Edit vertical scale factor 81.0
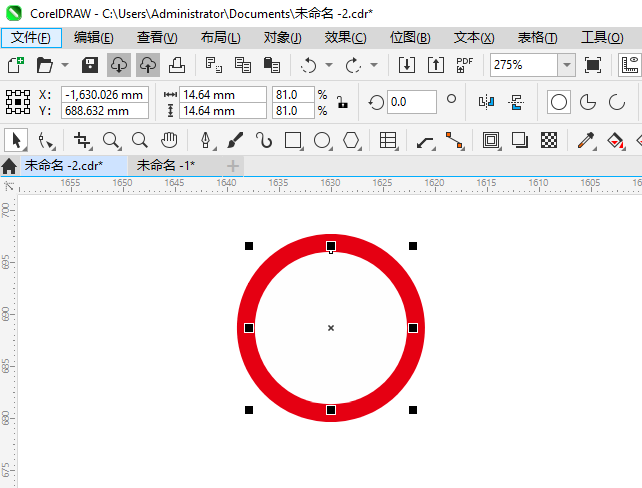 (x=293, y=111)
